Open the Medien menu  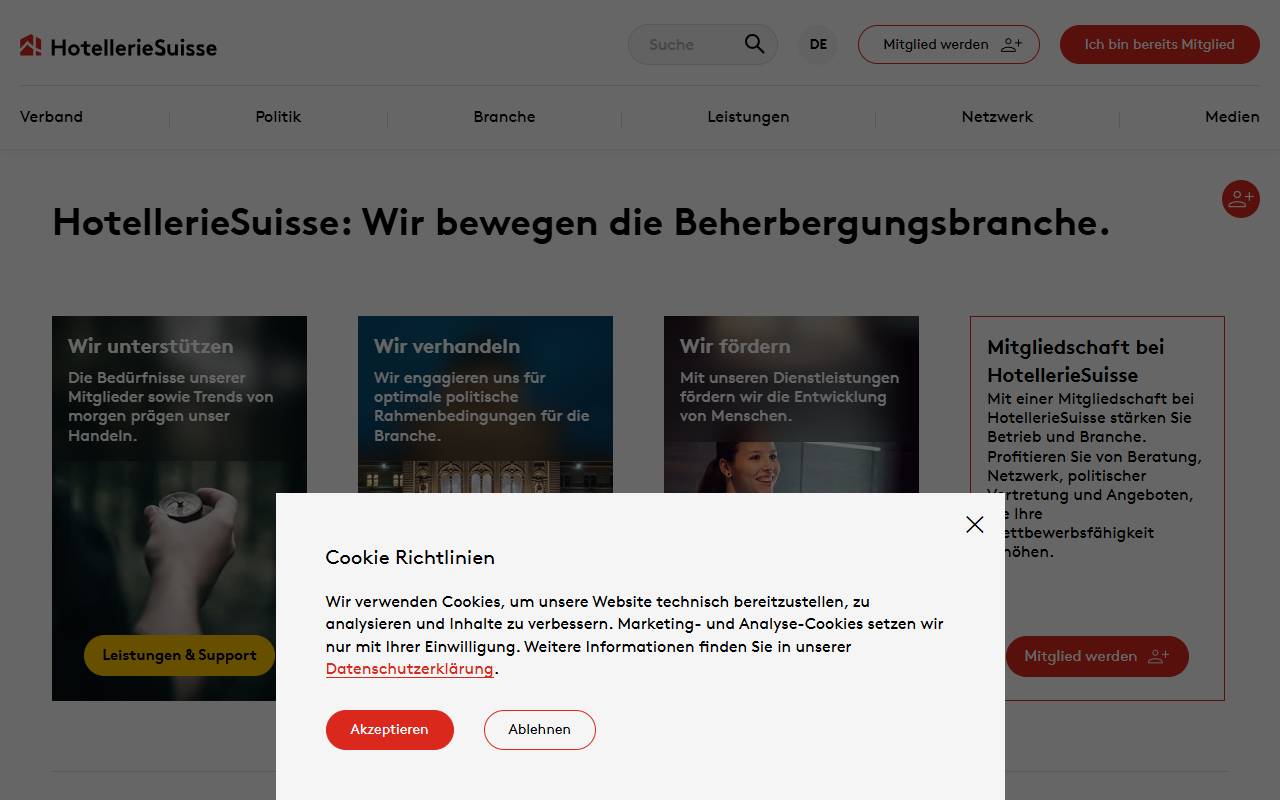coord(1232,117)
